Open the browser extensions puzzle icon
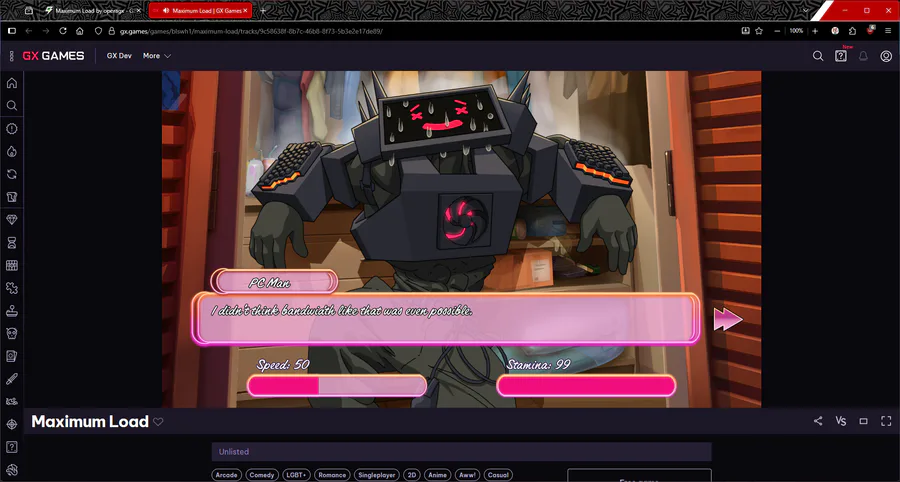Screen dimensions: 900x482 click(x=852, y=31)
